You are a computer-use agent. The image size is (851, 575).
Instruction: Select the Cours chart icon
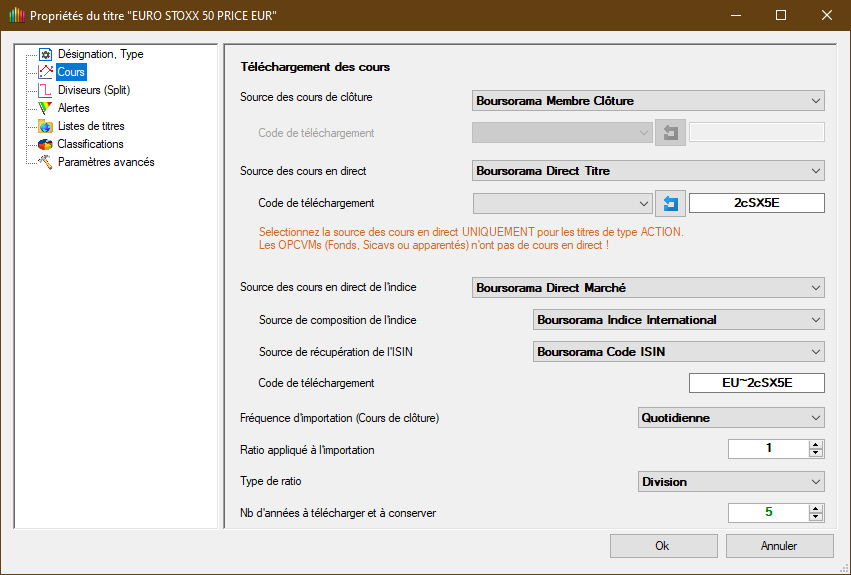pos(45,72)
